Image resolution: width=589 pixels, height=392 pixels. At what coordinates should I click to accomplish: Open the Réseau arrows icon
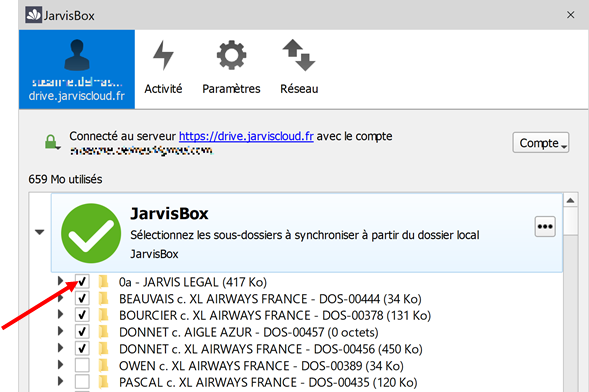pyautogui.click(x=299, y=55)
